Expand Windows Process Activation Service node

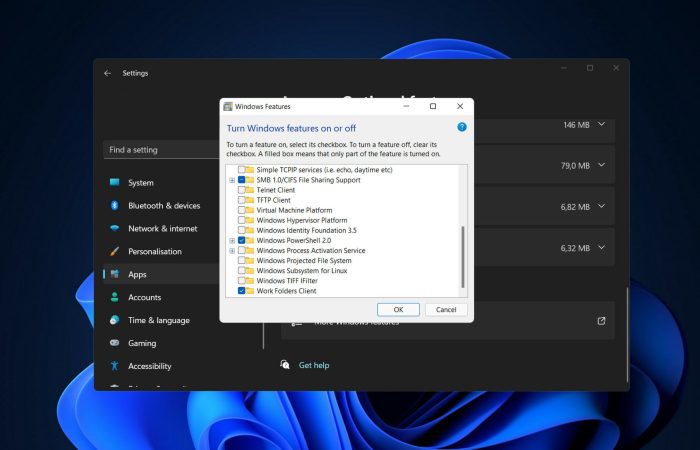[x=232, y=251]
